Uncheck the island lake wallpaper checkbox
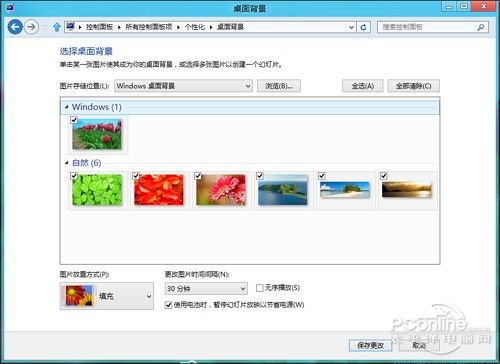The height and width of the screenshot is (364, 500). coord(260,176)
